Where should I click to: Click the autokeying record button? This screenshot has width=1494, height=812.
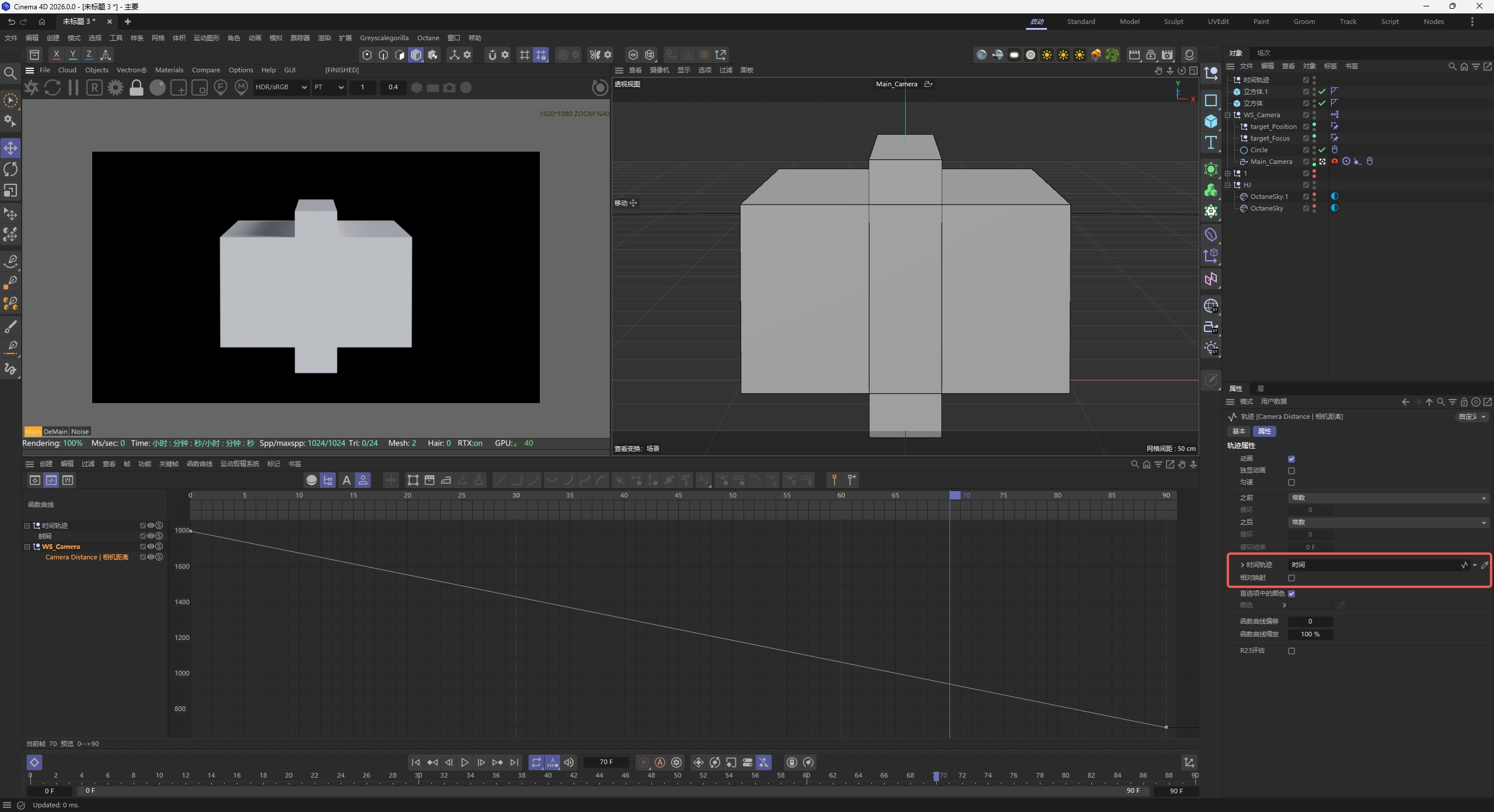[x=660, y=762]
